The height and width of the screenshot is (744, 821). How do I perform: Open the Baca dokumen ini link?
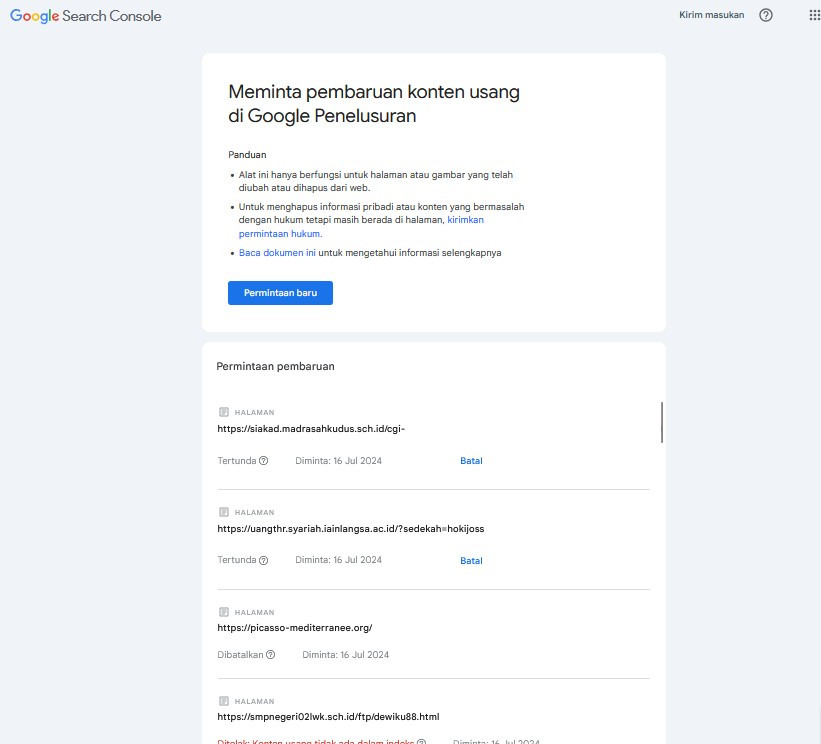[x=277, y=253]
